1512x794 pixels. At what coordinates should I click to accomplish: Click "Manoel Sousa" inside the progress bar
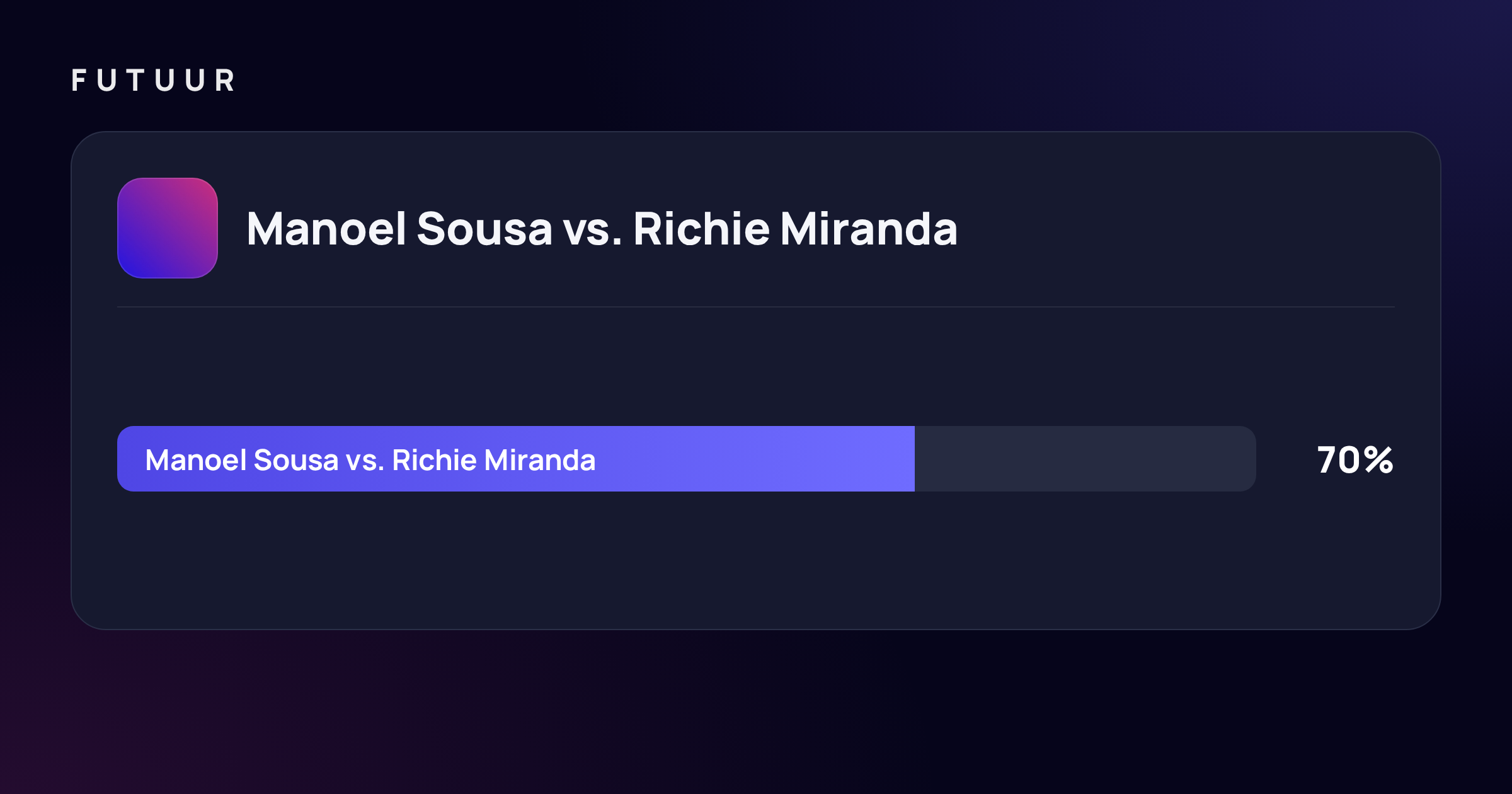pyautogui.click(x=242, y=460)
